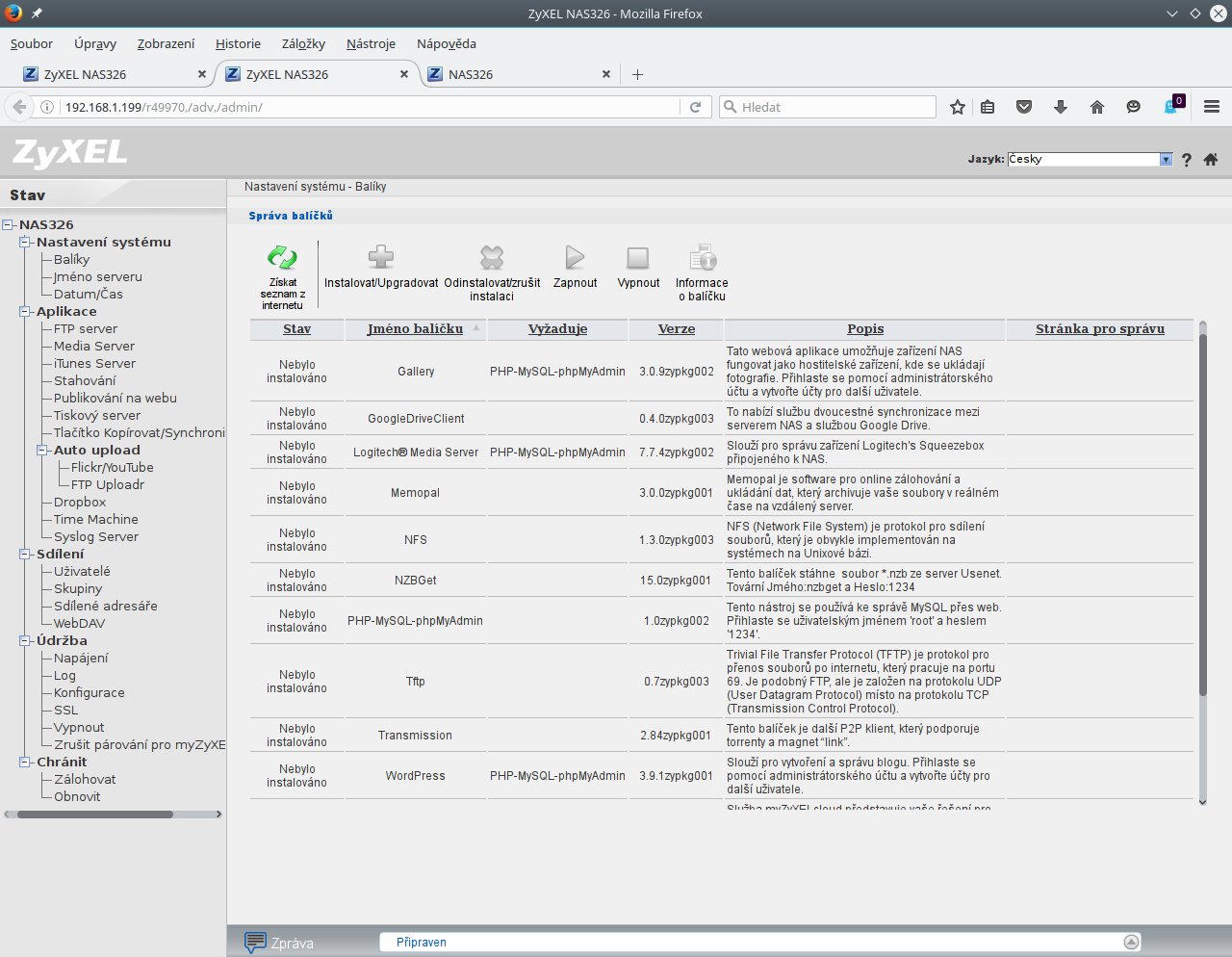Open the Balíky tree item

pyautogui.click(x=71, y=259)
